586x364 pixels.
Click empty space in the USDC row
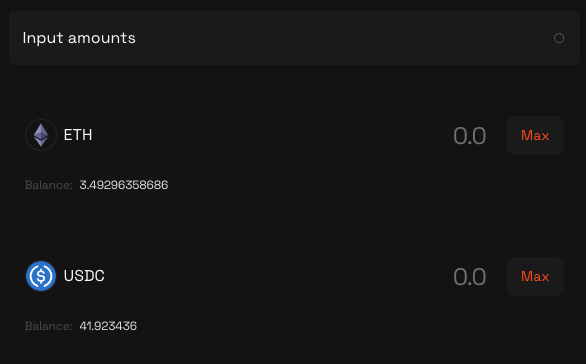click(277, 277)
